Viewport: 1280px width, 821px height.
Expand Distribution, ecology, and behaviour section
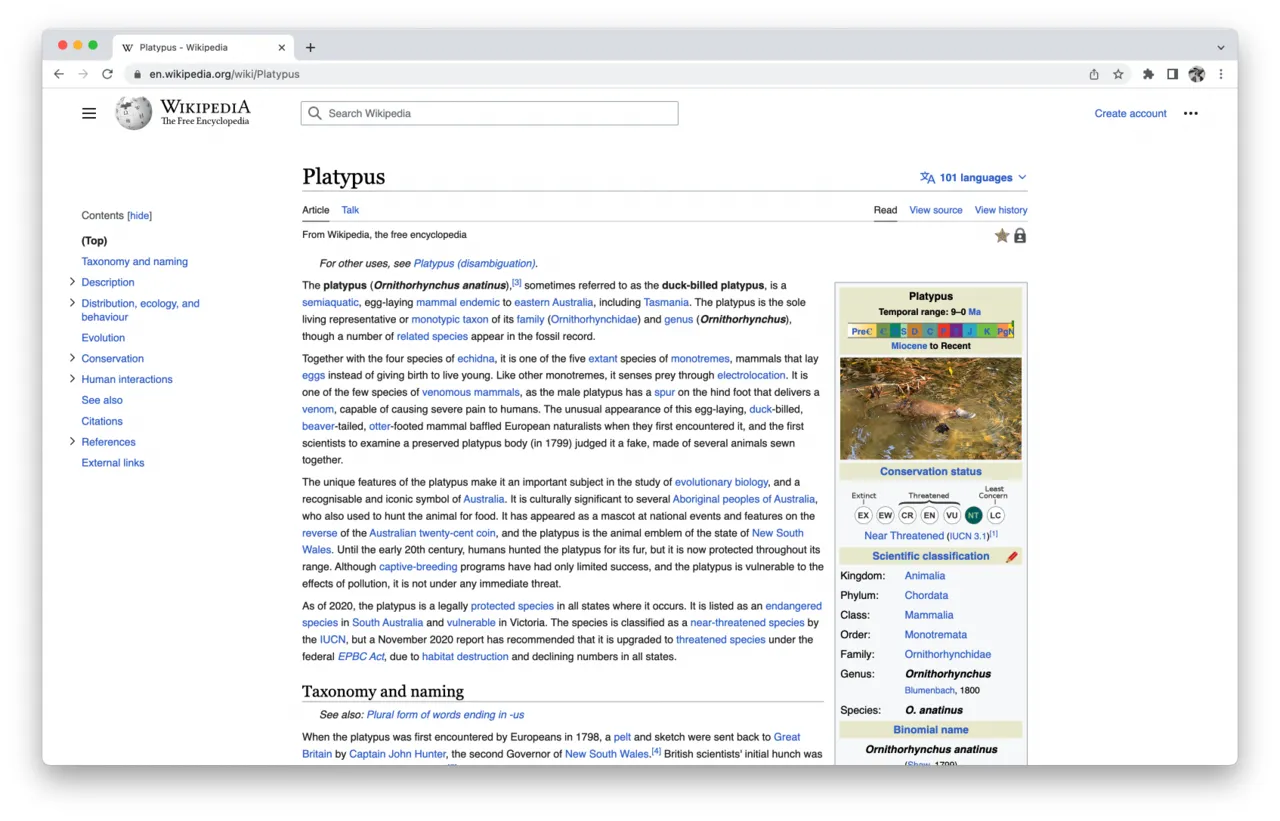72,303
